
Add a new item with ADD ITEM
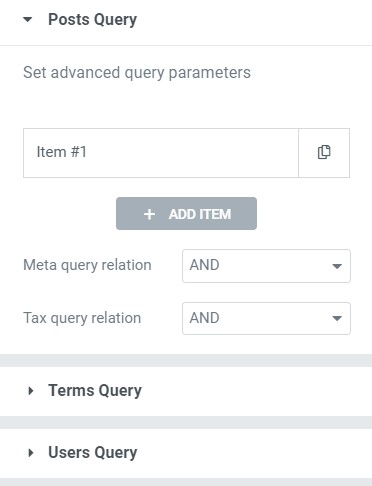pos(186,214)
